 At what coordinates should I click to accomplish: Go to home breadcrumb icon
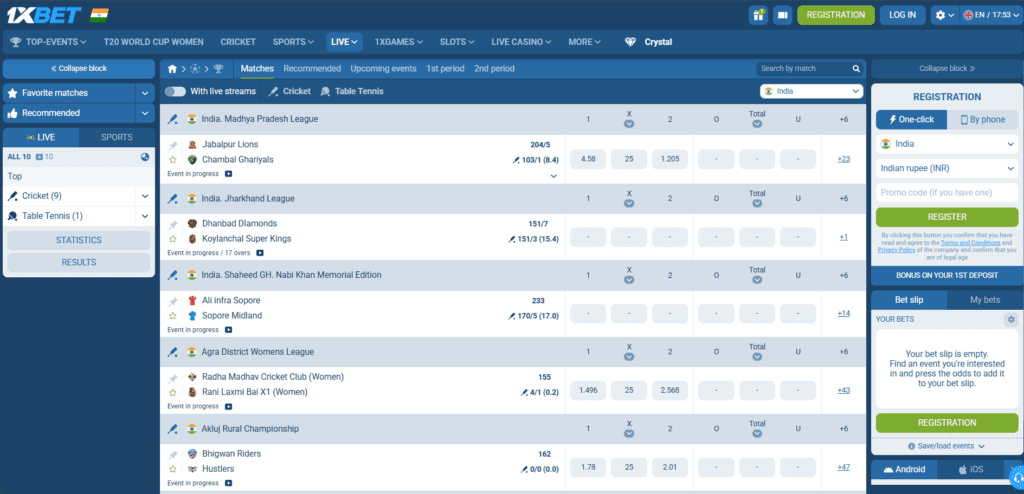[172, 69]
